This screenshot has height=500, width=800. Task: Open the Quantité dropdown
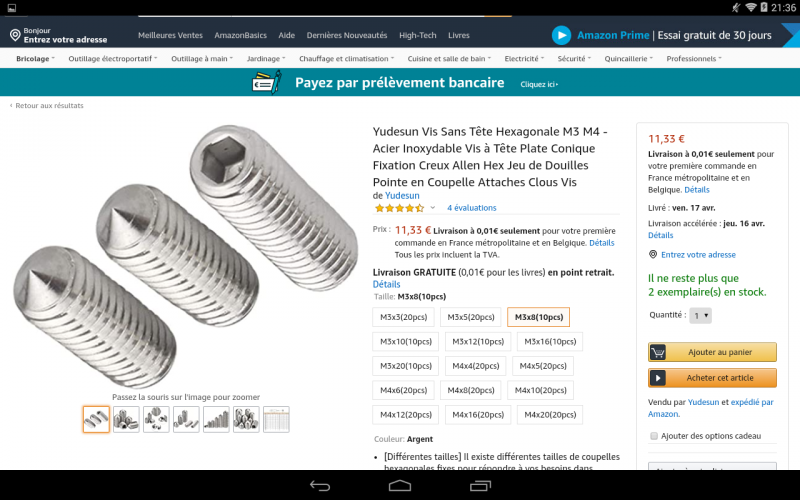click(701, 315)
